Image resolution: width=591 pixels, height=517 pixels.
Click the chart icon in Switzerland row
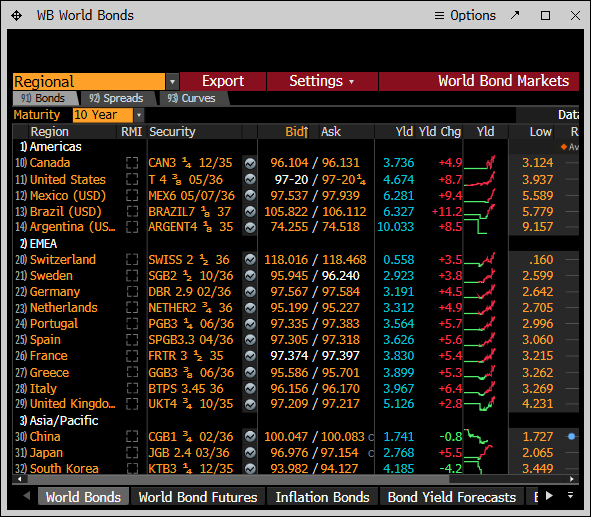pos(250,260)
